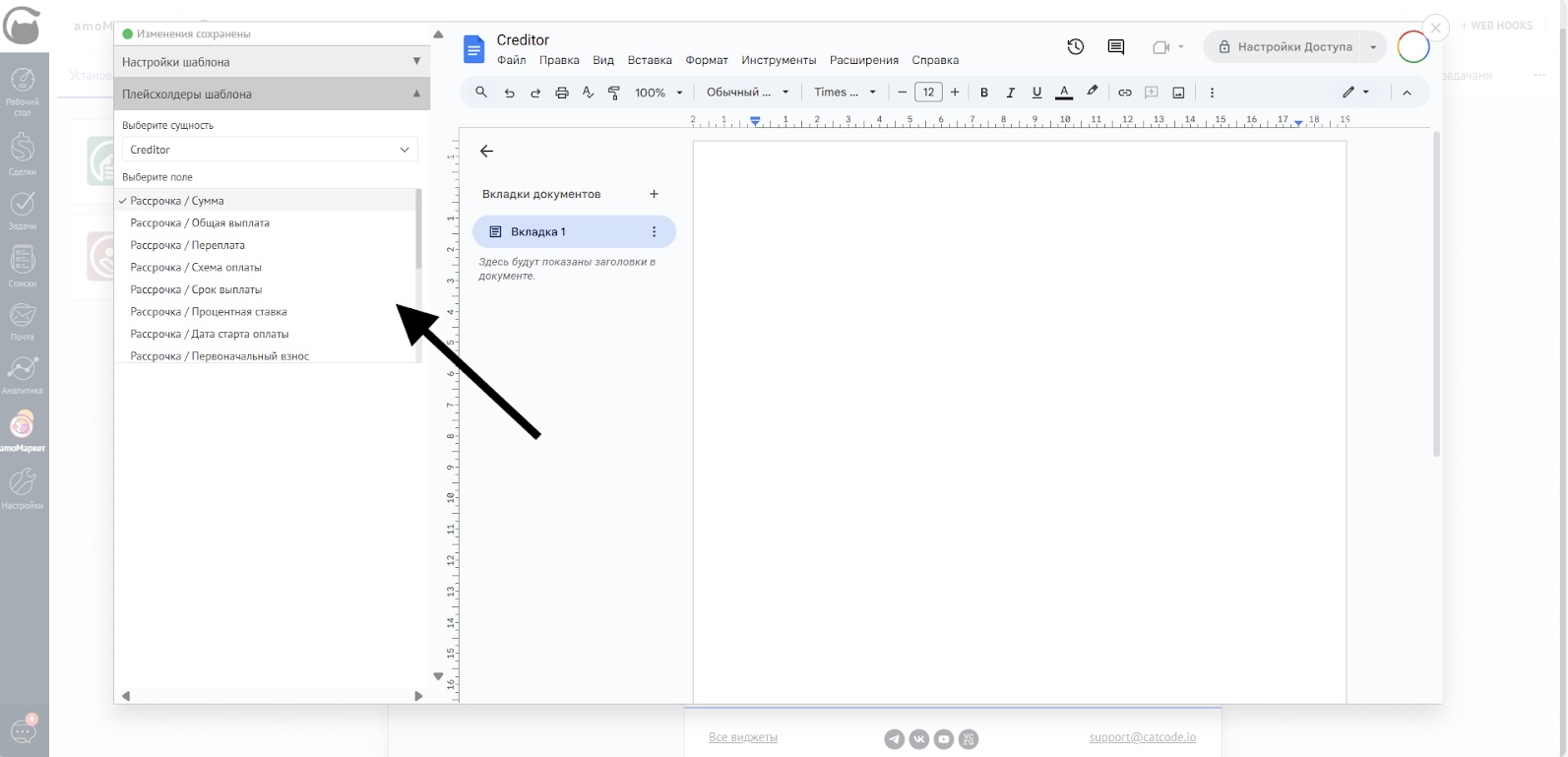Open the Справка menu
This screenshot has height=757, width=1568.
point(935,60)
